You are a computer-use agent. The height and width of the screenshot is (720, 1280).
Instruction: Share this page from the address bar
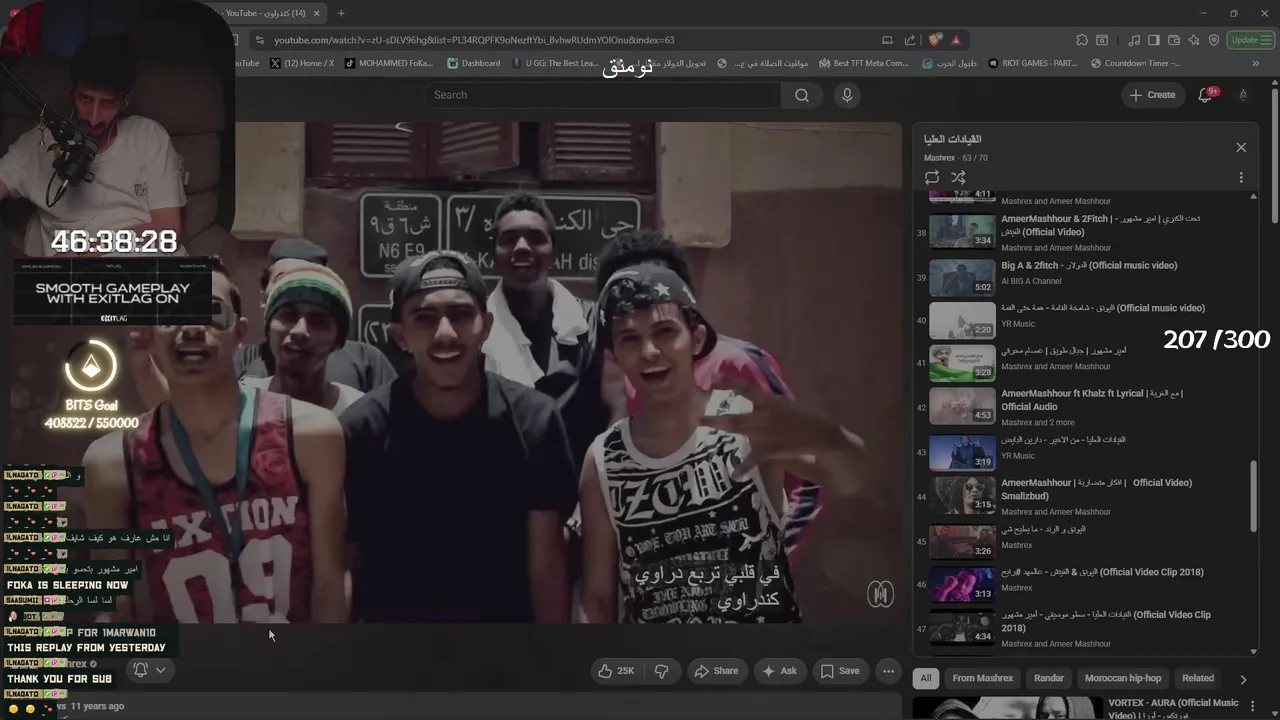910,40
